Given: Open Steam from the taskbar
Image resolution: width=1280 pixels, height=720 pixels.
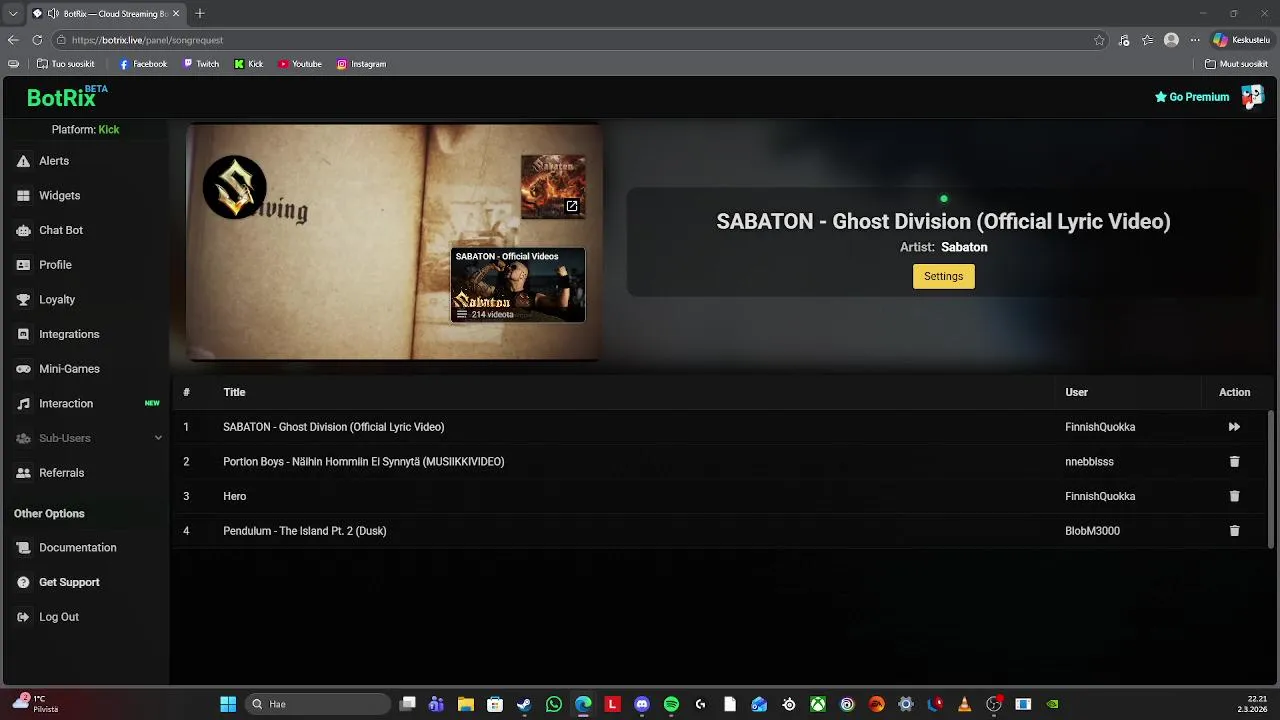Looking at the screenshot, I should 524,704.
